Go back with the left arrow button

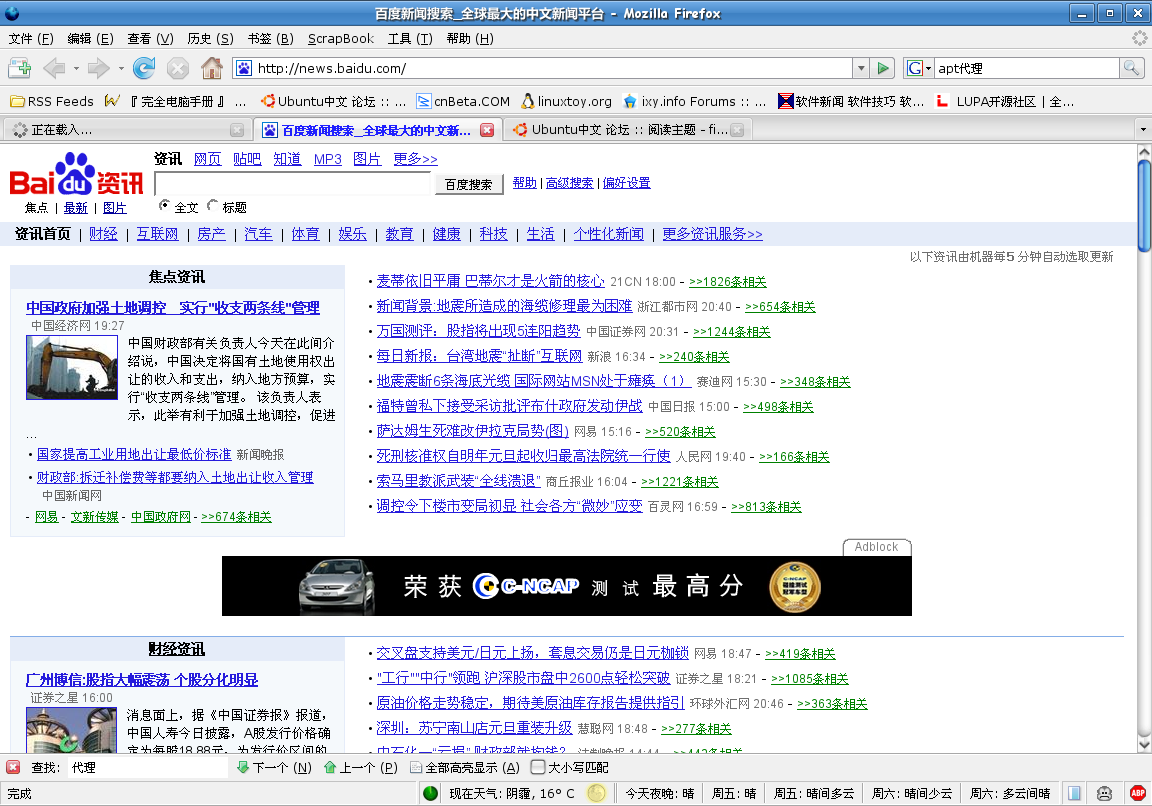pos(54,68)
